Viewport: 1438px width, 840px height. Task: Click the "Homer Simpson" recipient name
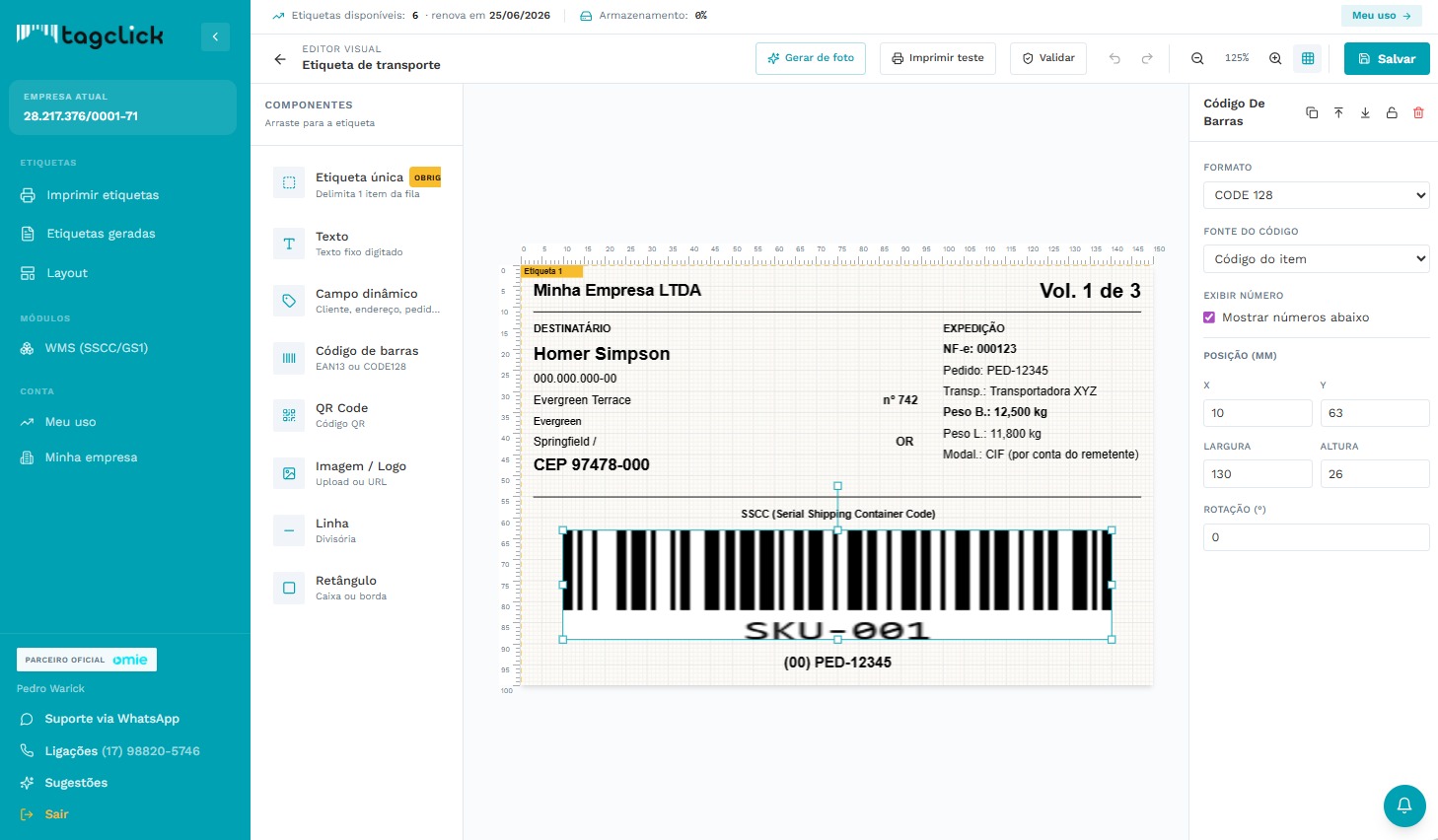pos(602,354)
